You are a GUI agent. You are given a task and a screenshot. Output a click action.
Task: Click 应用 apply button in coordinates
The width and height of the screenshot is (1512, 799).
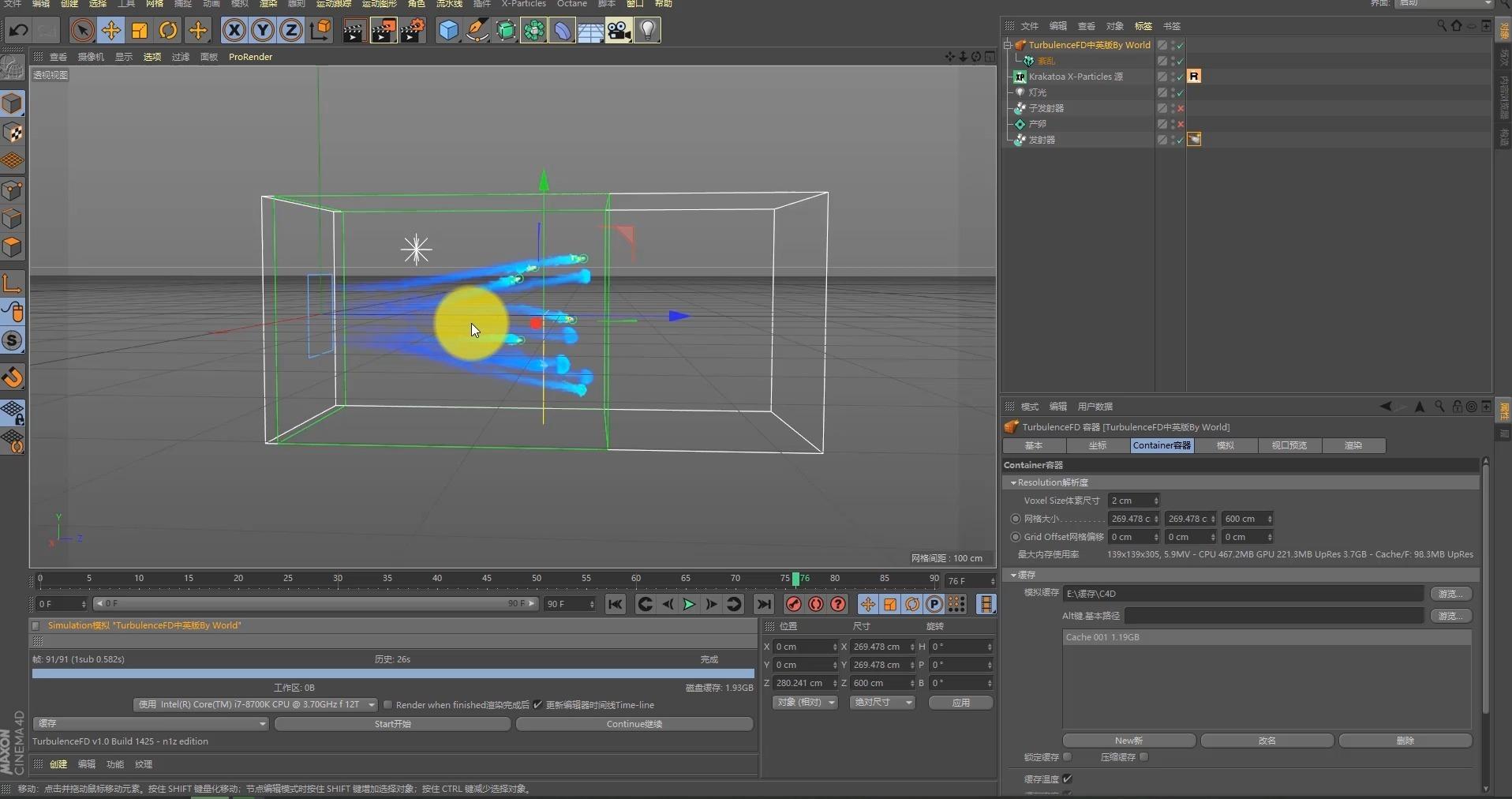click(x=960, y=702)
